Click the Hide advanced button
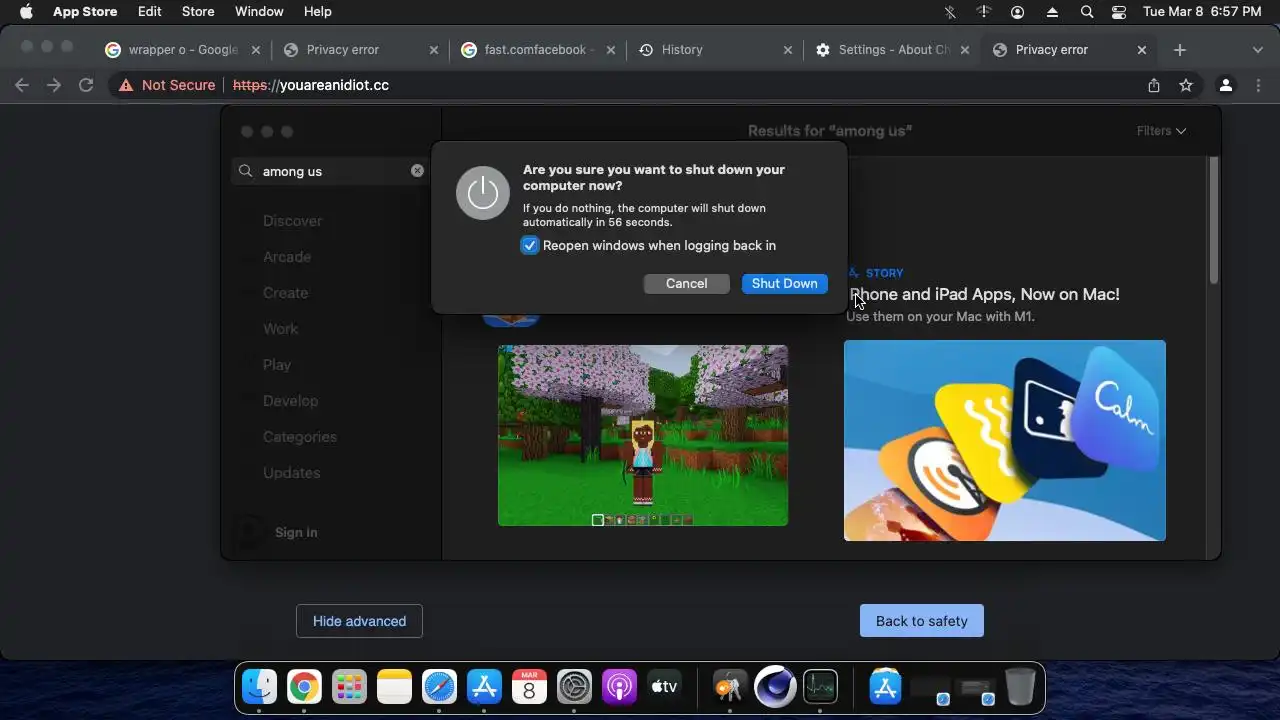Image resolution: width=1280 pixels, height=720 pixels. (x=359, y=620)
